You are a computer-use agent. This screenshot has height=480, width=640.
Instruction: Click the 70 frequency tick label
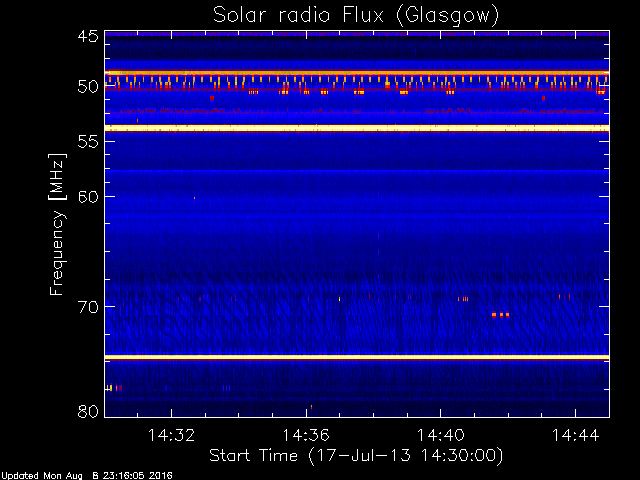tap(88, 307)
